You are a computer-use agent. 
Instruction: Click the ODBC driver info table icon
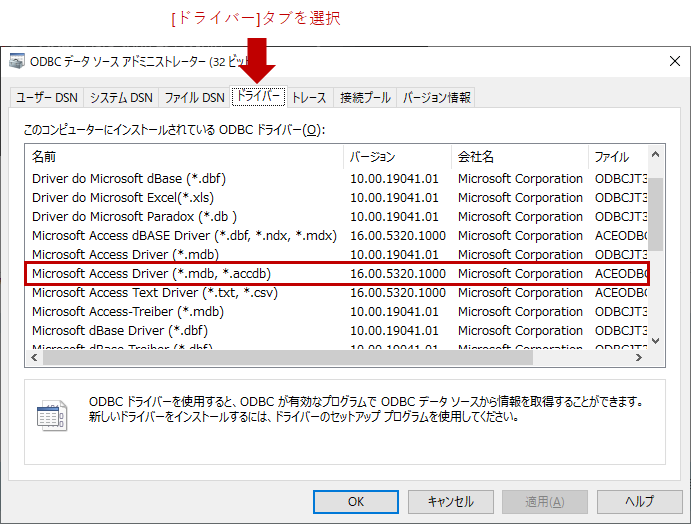(x=52, y=415)
